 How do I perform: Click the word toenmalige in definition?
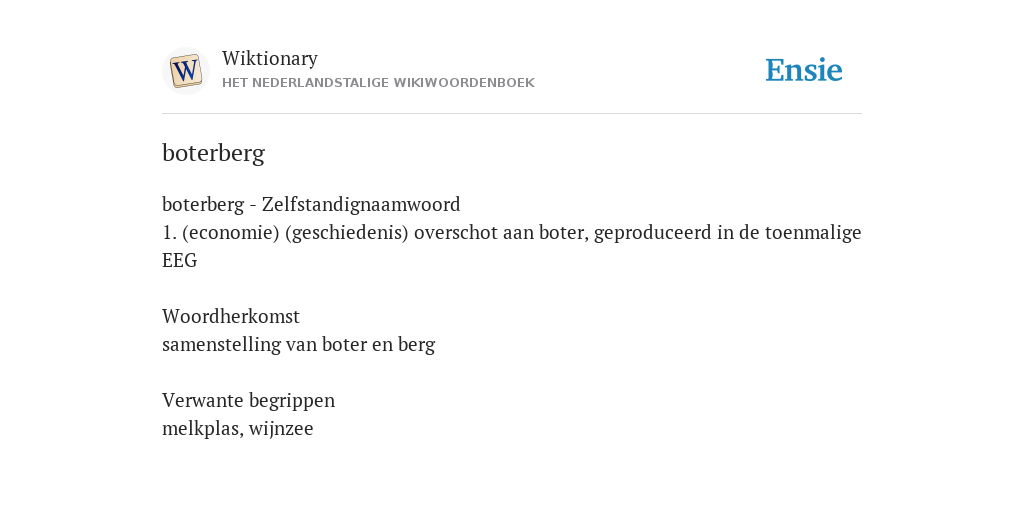[813, 232]
